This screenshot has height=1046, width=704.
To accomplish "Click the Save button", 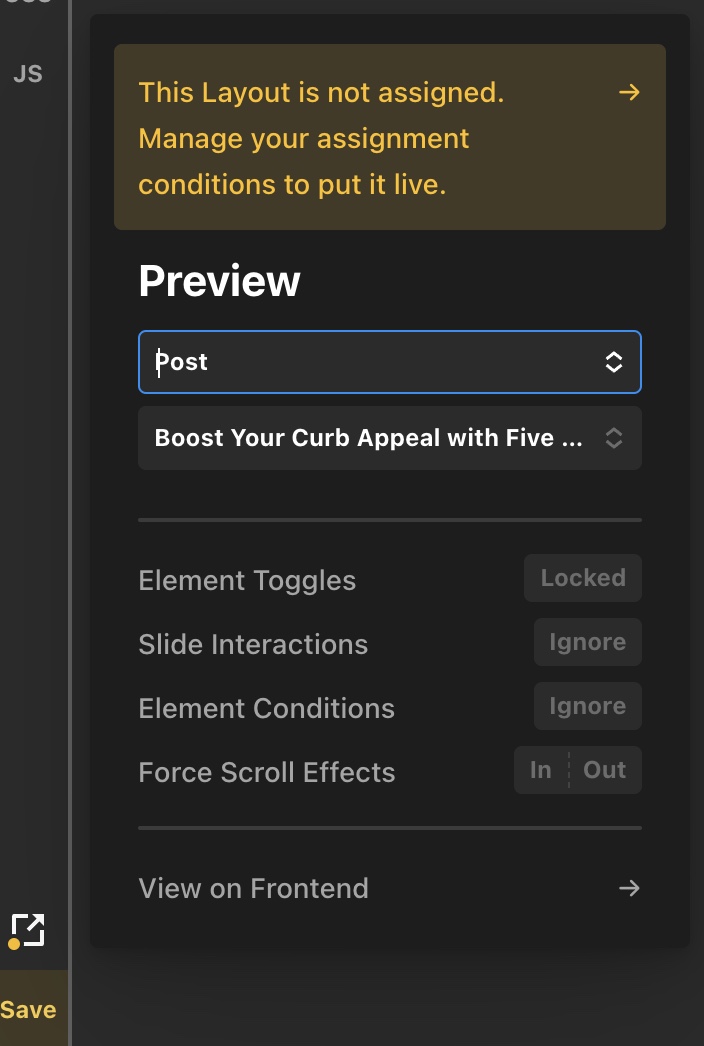I will click(30, 1009).
